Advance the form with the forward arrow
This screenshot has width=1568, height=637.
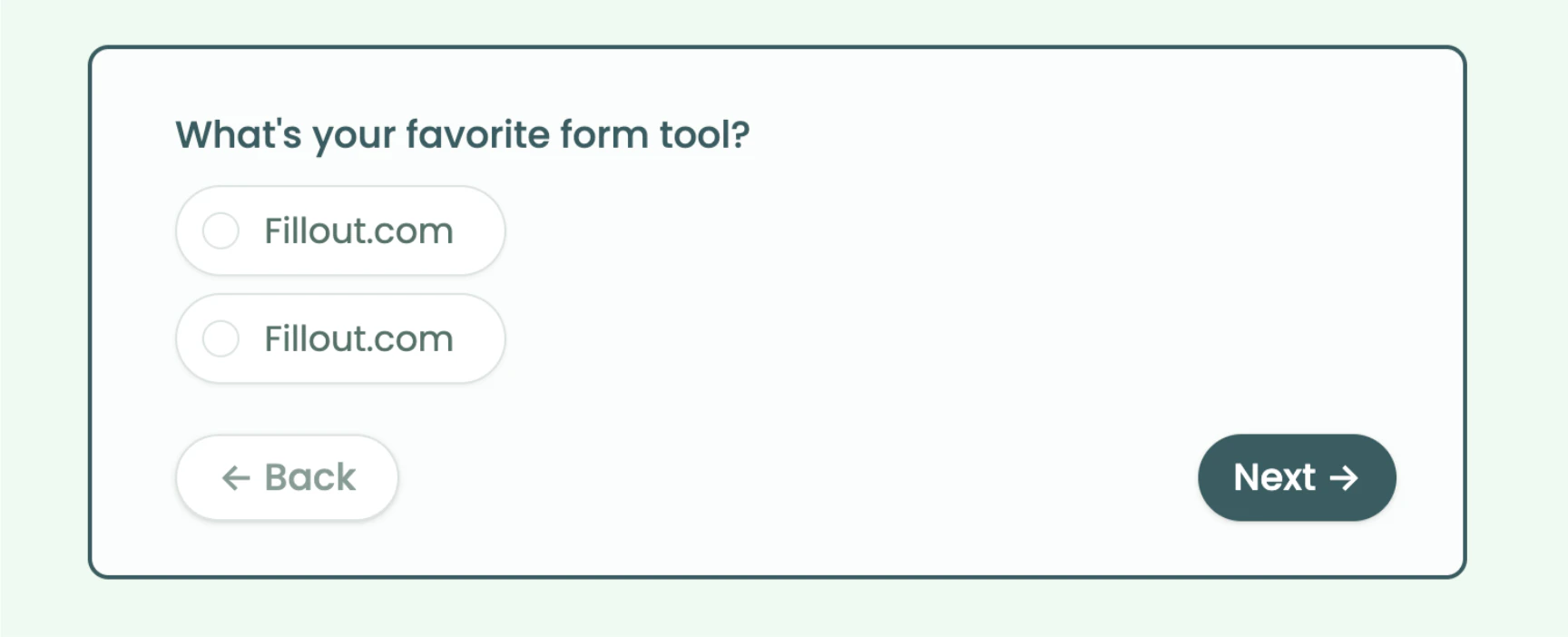coord(1344,478)
